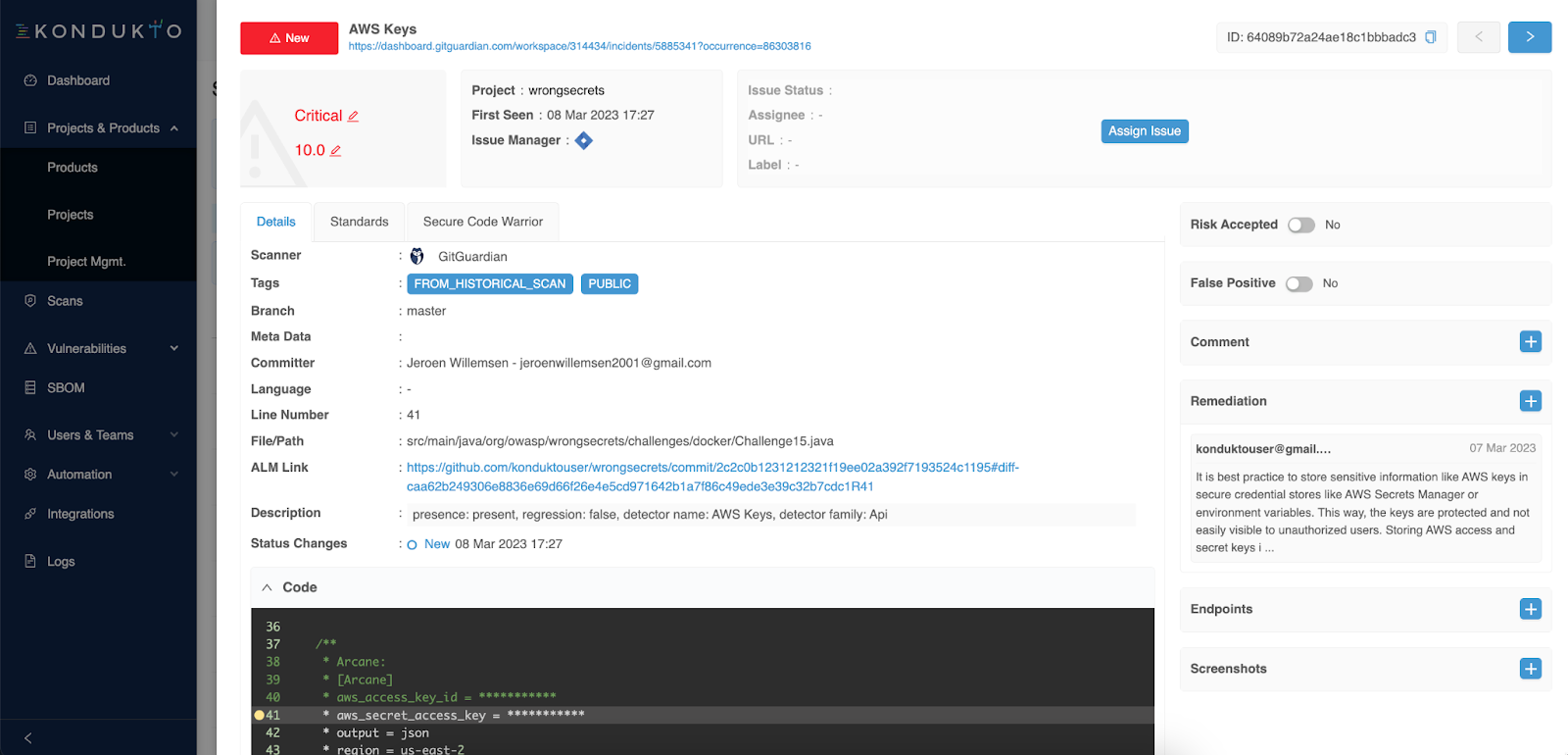
Task: Copy the issue ID with copy icon
Action: click(x=1431, y=37)
